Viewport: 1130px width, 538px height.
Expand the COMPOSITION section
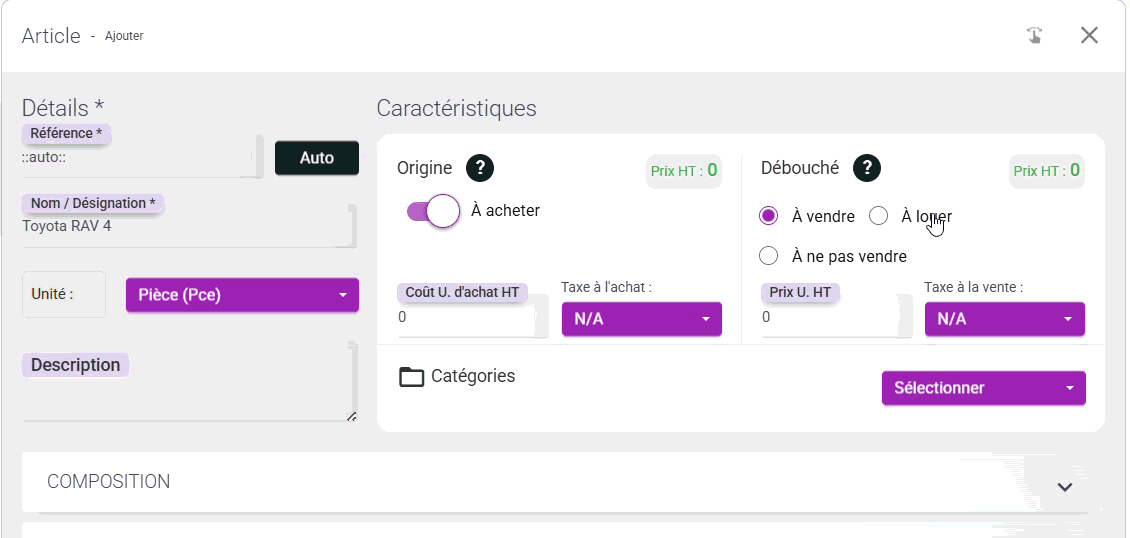1064,487
